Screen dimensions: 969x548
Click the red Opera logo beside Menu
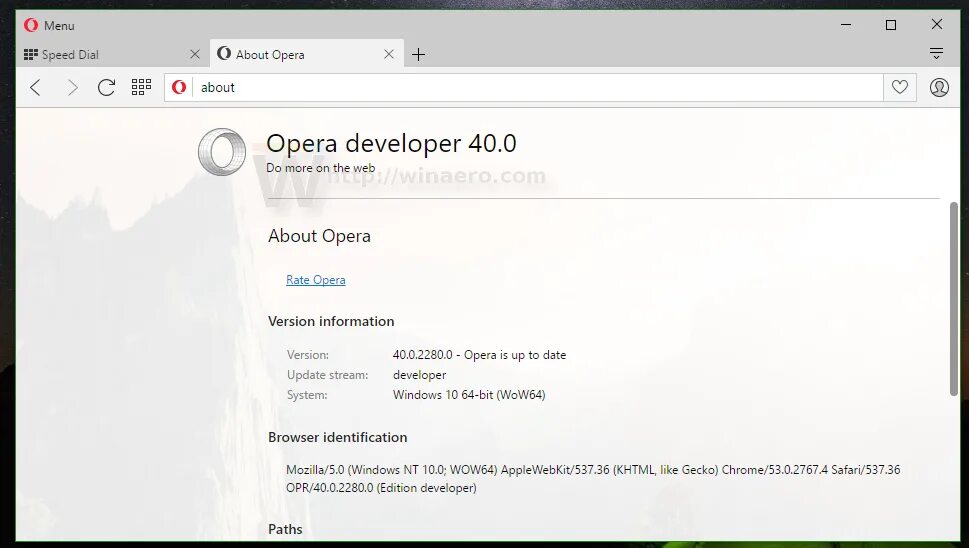pos(31,25)
